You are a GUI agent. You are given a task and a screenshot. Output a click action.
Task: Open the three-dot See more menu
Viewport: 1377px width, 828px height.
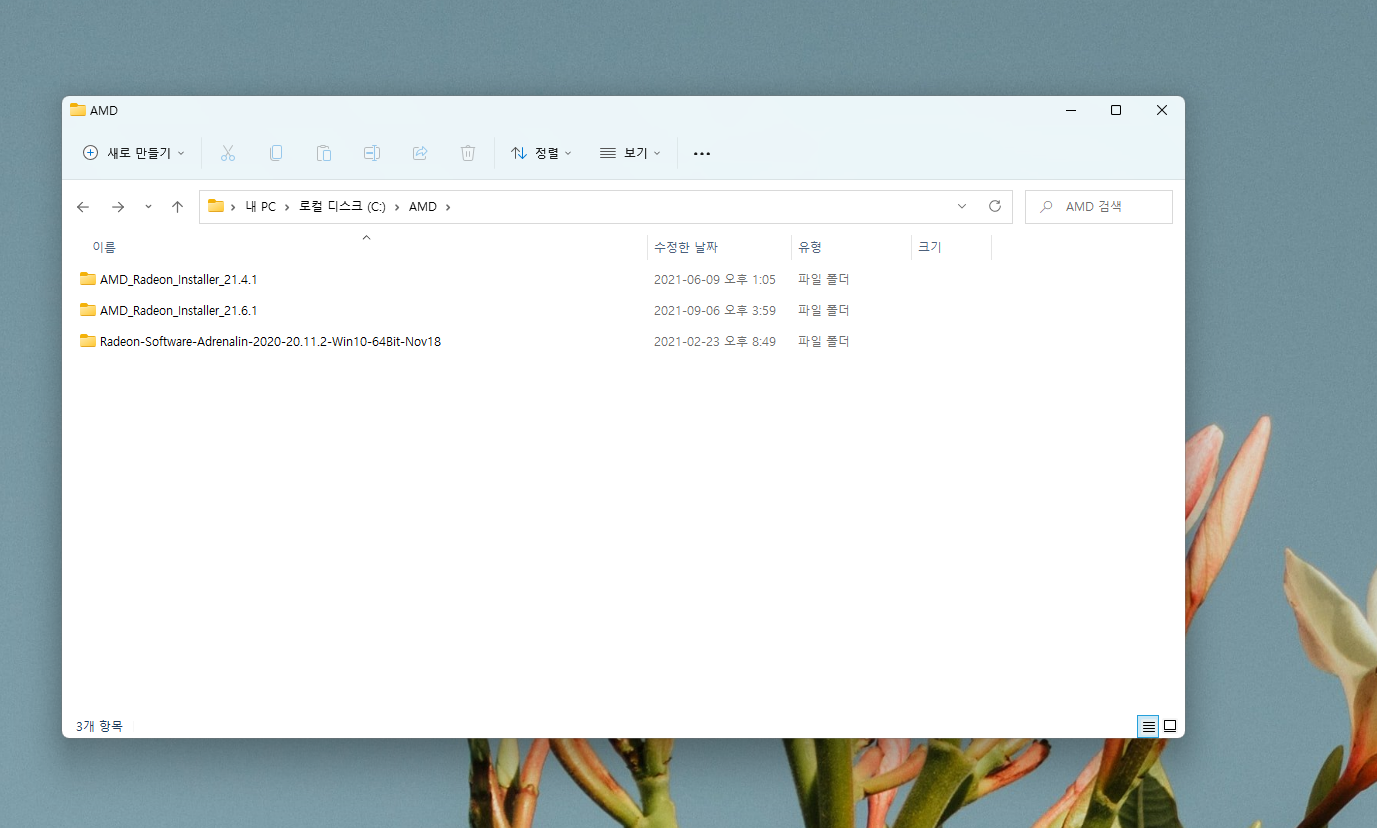point(702,154)
